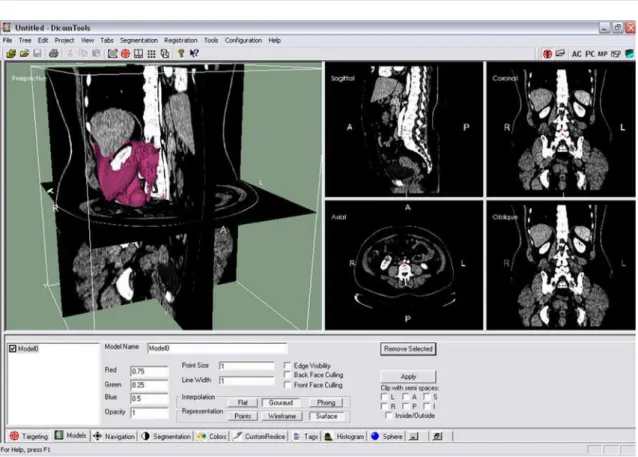
Task: Switch to the Sphere tab
Action: click(x=387, y=436)
